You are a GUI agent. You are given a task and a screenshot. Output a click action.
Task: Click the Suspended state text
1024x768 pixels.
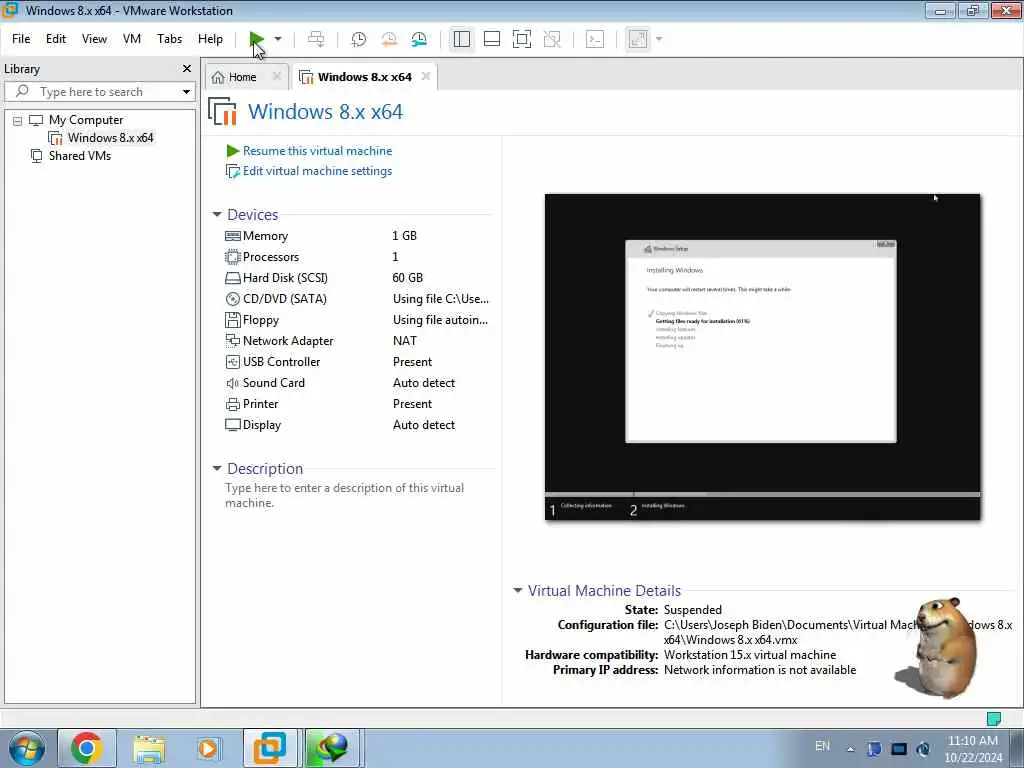(x=692, y=610)
